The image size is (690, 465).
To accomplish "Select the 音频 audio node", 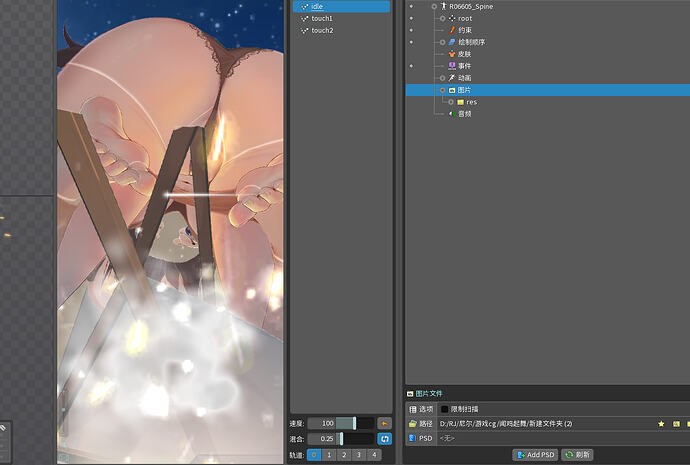I will (x=464, y=114).
